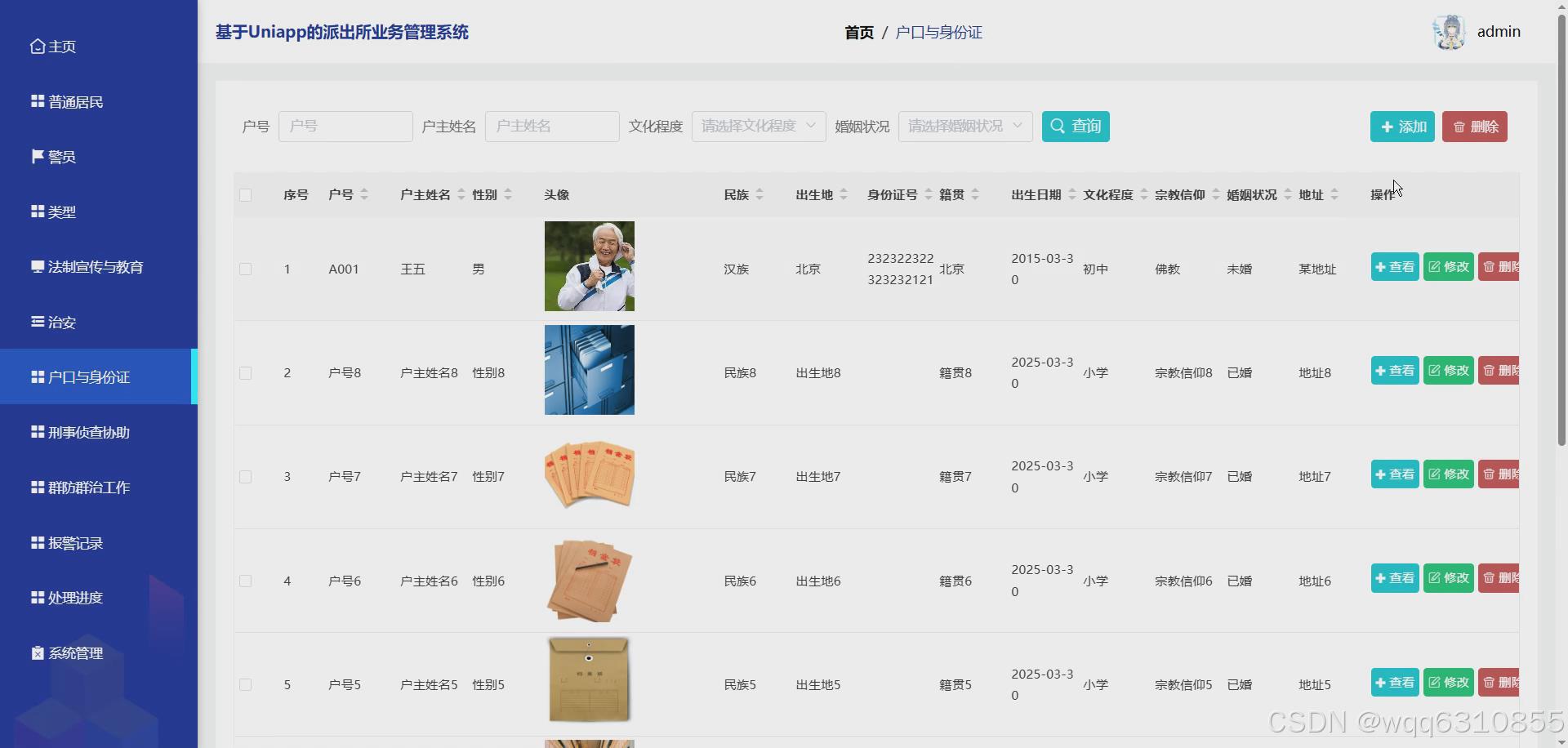1568x748 pixels.
Task: Open 治安 menu item
Action: point(98,323)
